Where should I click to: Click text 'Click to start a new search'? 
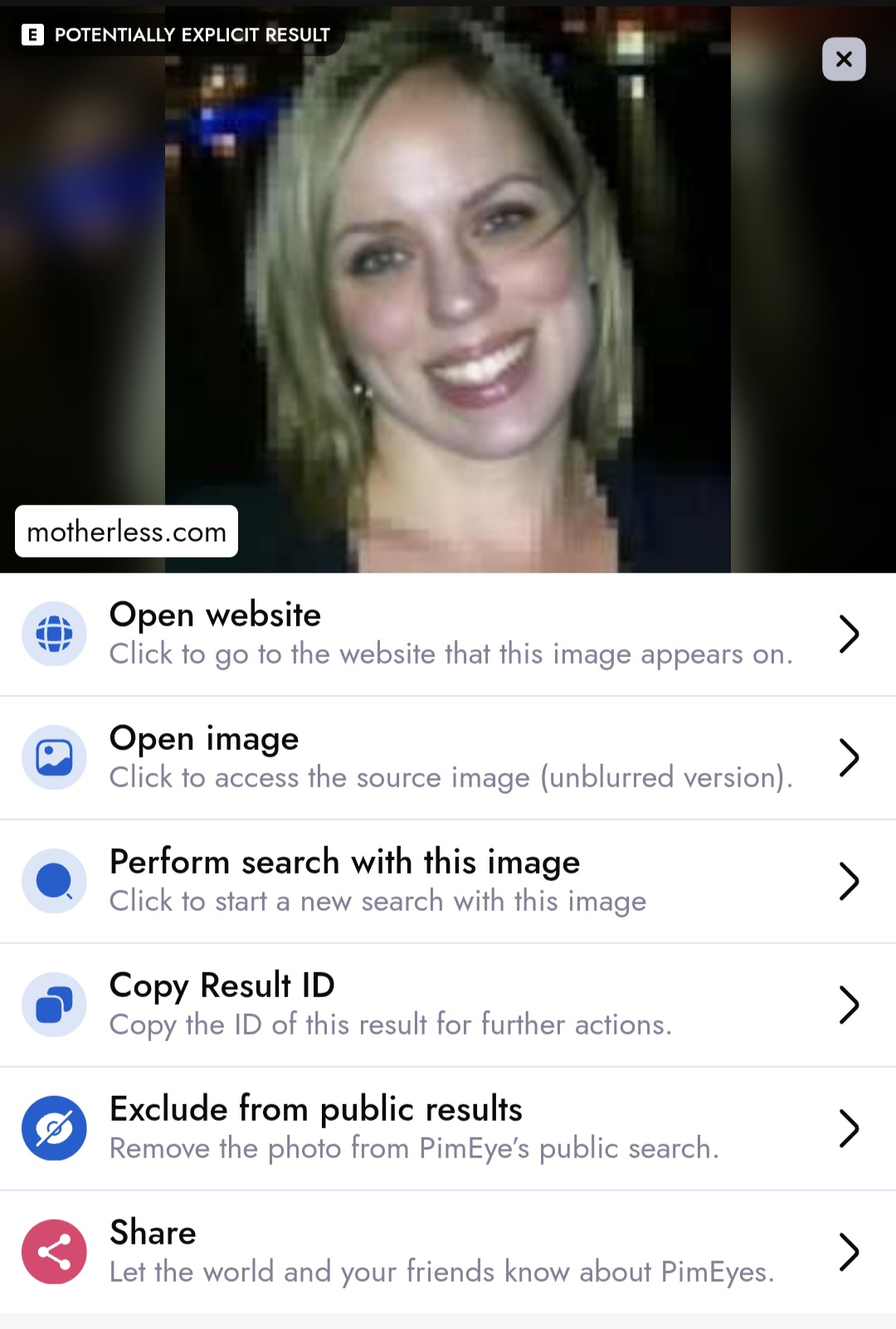click(x=377, y=901)
